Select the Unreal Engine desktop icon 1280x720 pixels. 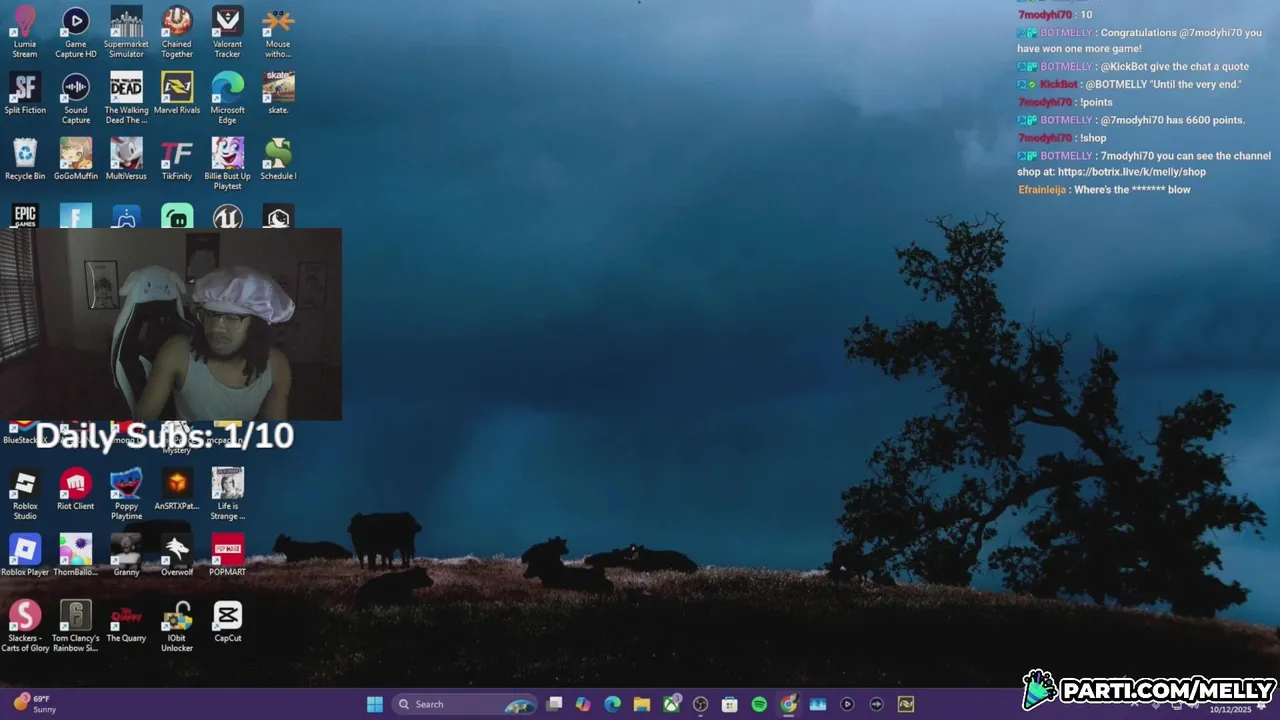click(x=227, y=216)
